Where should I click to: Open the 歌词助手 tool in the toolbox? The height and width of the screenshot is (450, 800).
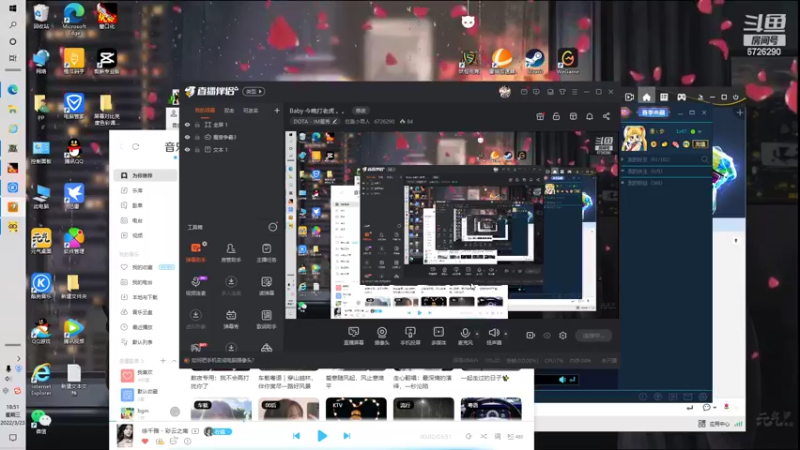pos(266,319)
